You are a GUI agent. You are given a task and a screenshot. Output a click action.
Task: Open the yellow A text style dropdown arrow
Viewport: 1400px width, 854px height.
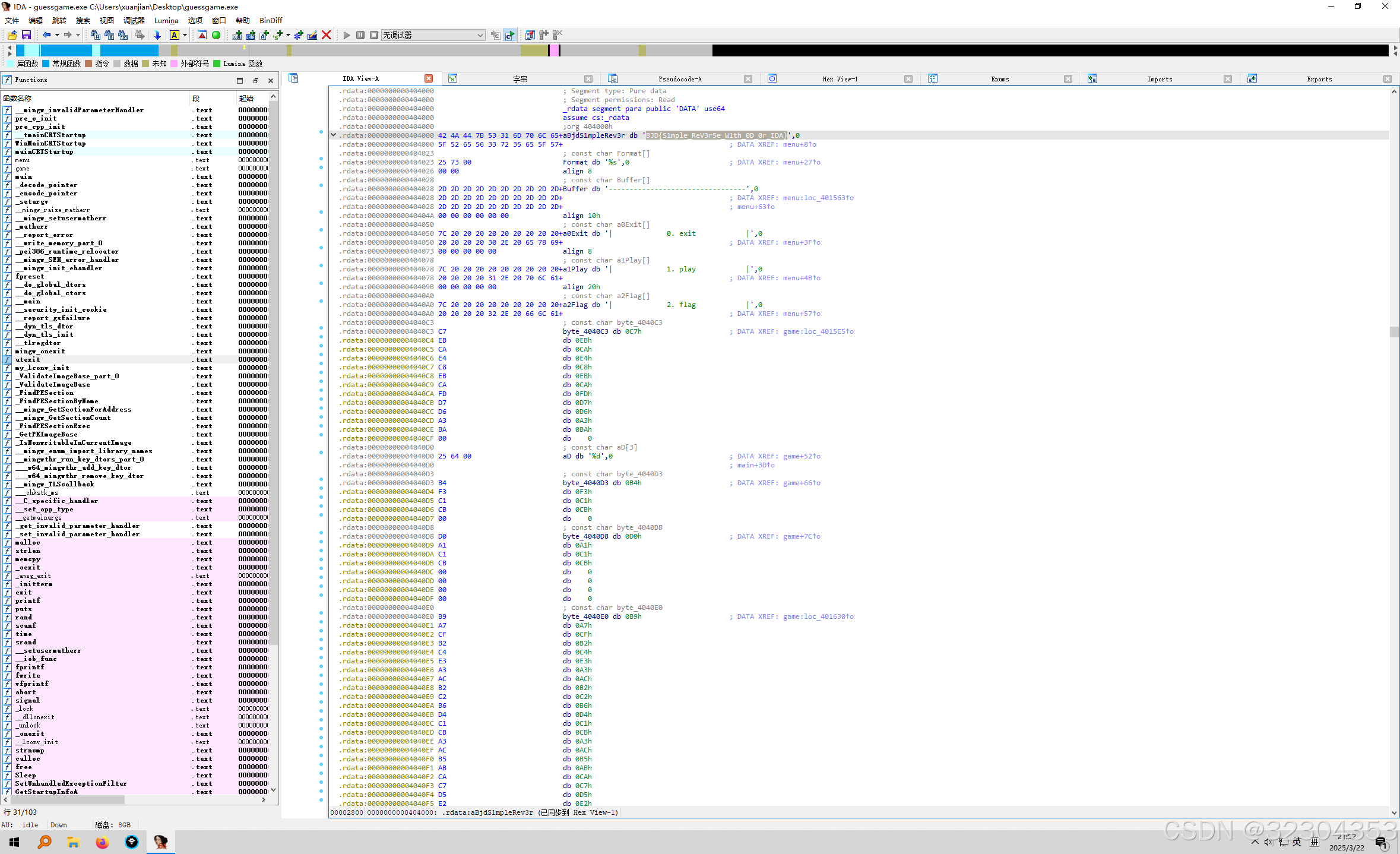click(185, 35)
